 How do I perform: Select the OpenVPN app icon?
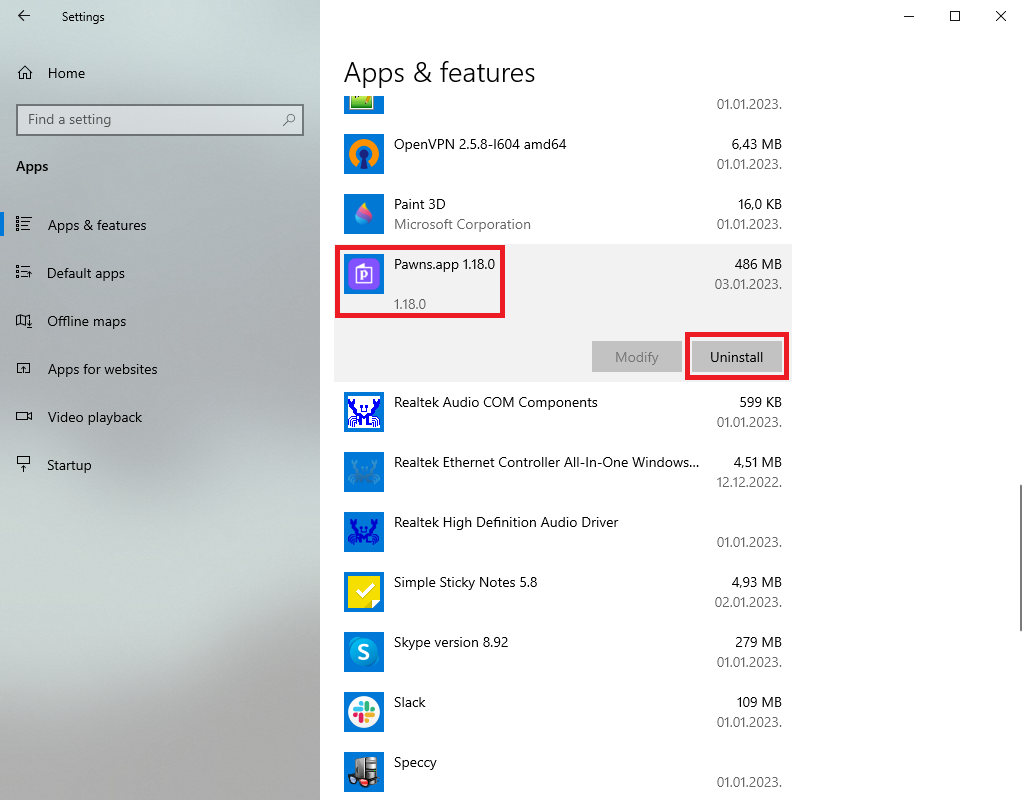pyautogui.click(x=364, y=154)
